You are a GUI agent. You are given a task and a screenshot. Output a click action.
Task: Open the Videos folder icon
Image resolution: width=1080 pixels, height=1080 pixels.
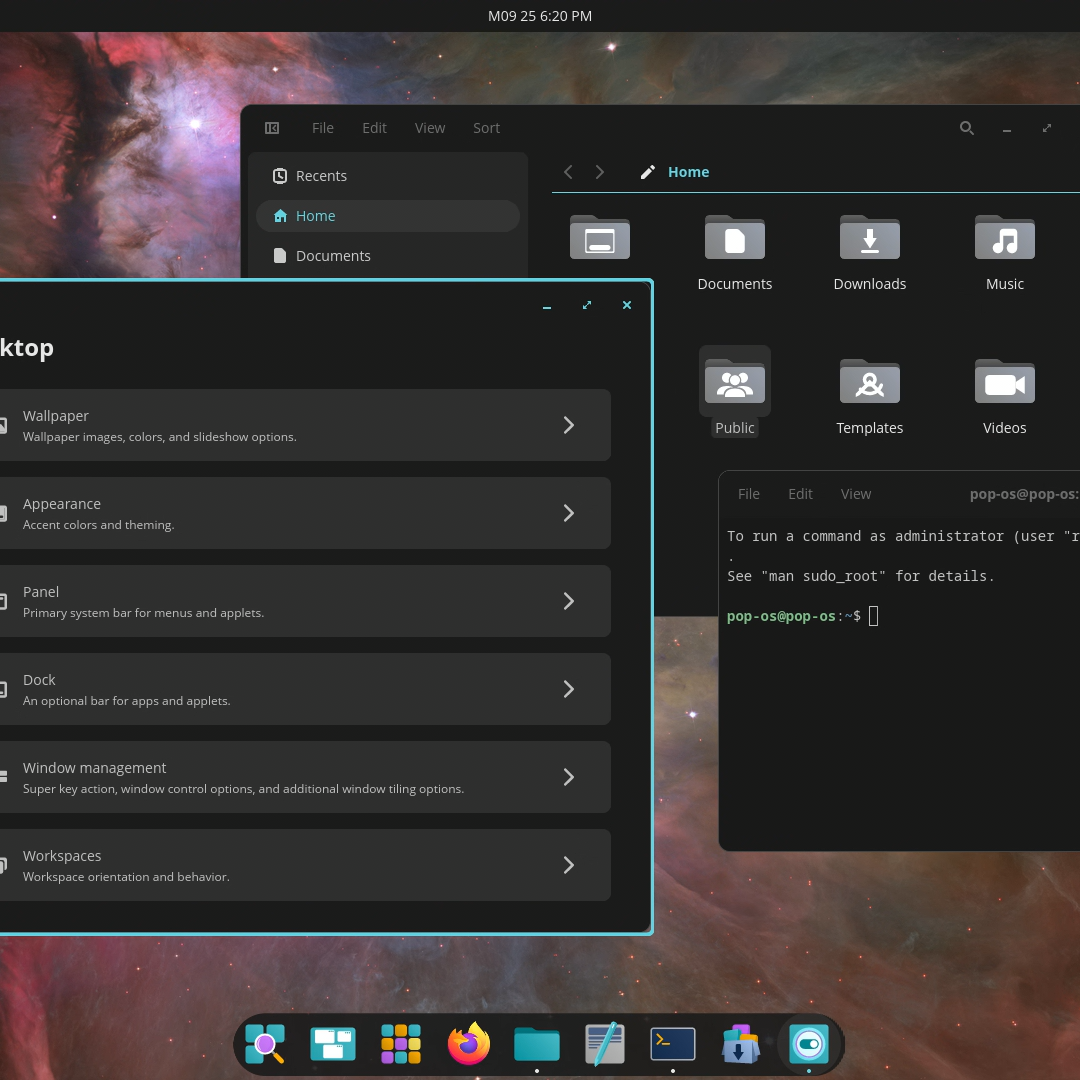[1004, 382]
